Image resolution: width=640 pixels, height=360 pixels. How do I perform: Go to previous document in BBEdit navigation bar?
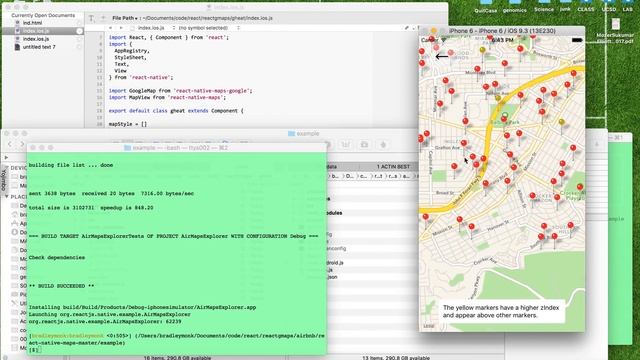click(x=110, y=28)
